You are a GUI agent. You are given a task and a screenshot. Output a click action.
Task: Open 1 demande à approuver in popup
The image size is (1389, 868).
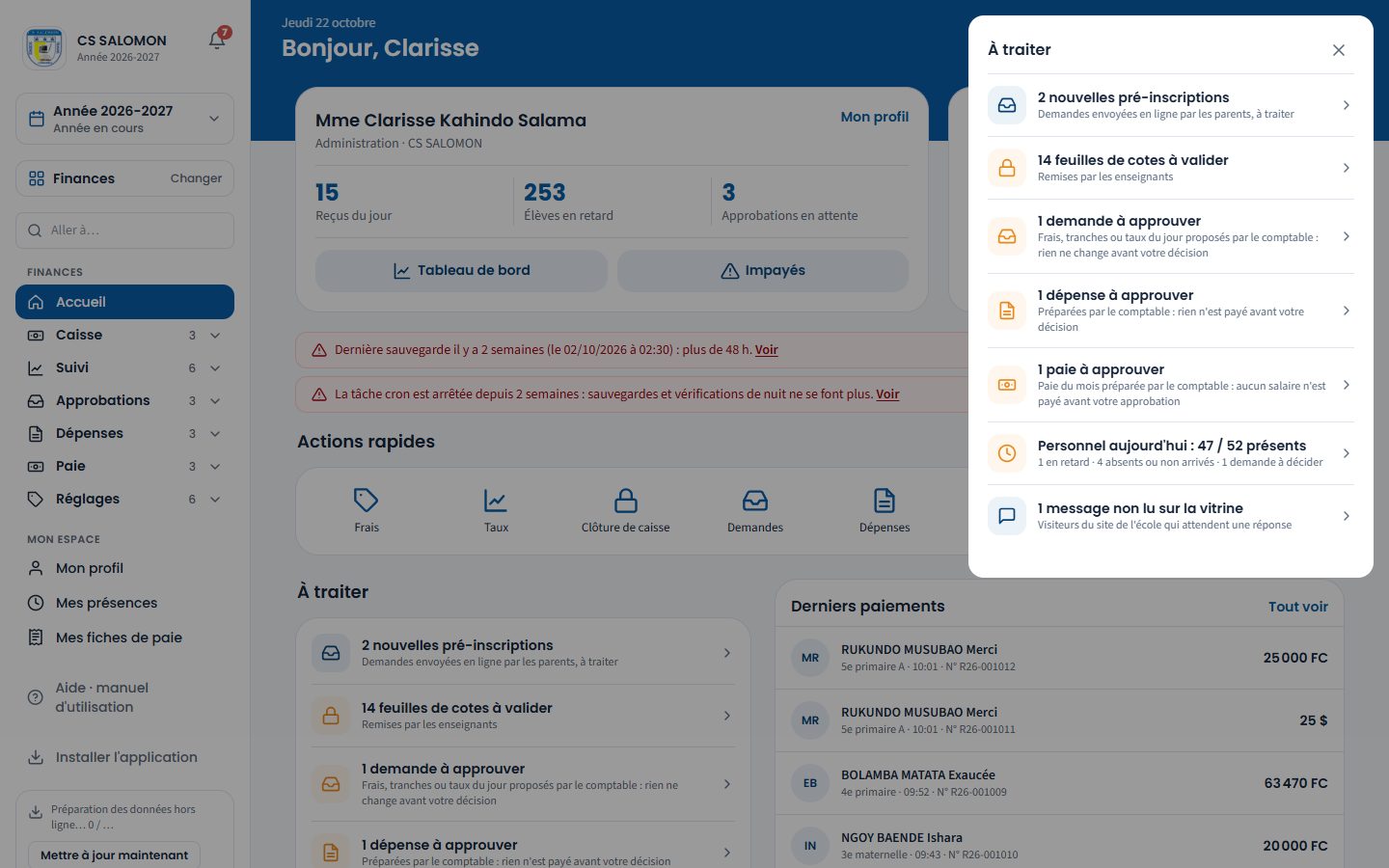point(1171,236)
